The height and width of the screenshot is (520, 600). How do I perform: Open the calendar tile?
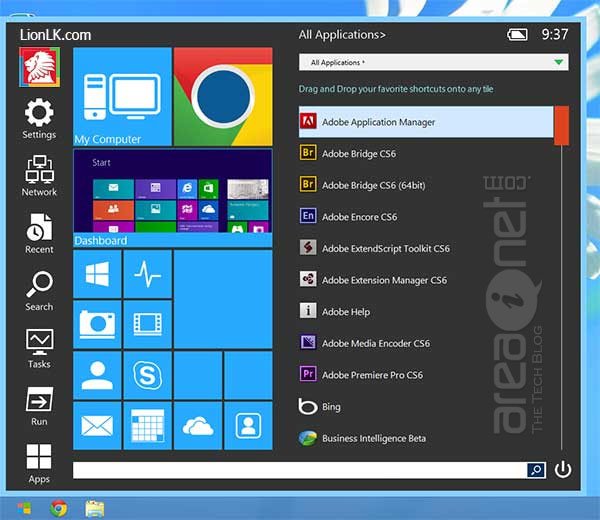(x=148, y=425)
